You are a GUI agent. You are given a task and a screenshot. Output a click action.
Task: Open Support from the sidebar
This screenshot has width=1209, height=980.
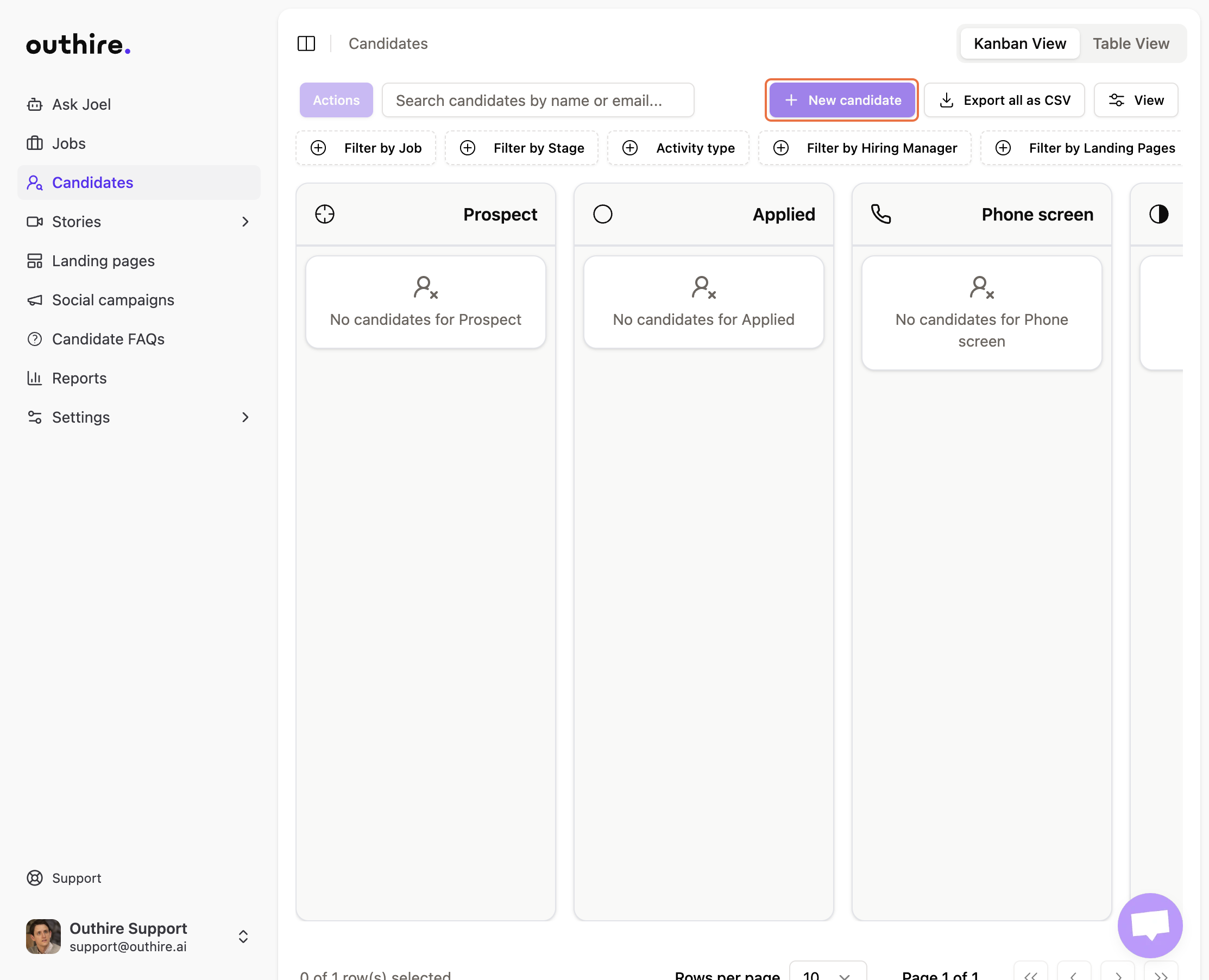click(x=76, y=878)
